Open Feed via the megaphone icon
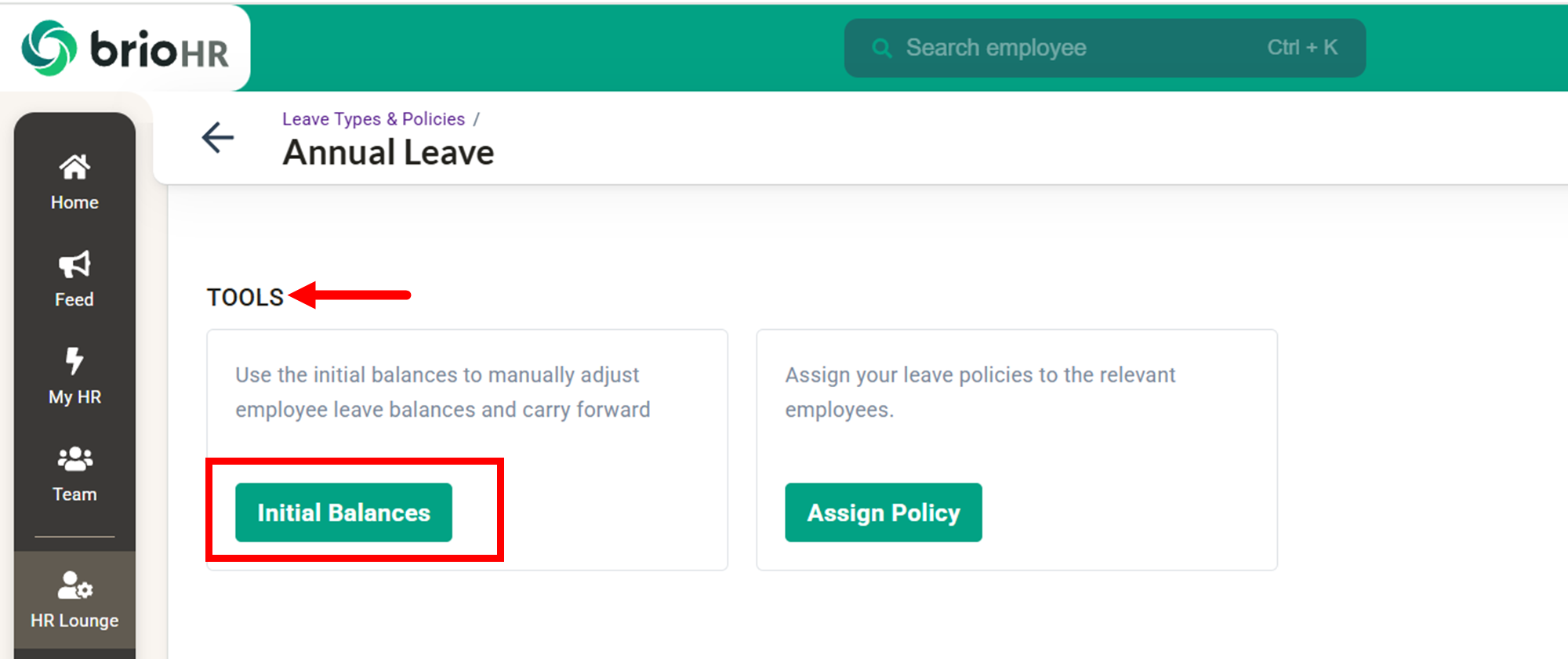Image resolution: width=1568 pixels, height=659 pixels. coord(74,265)
